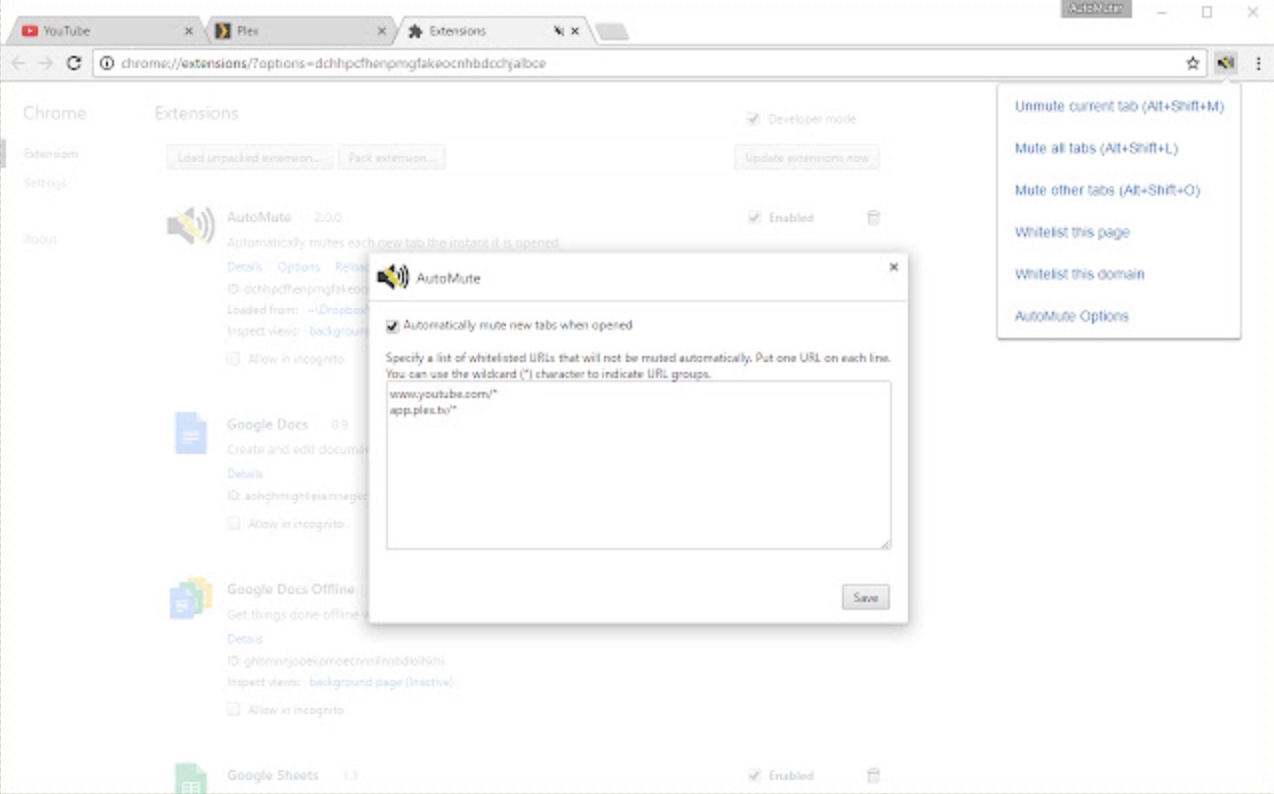Toggle Automatically mute new tabs checkbox
The width and height of the screenshot is (1274, 794).
point(393,325)
